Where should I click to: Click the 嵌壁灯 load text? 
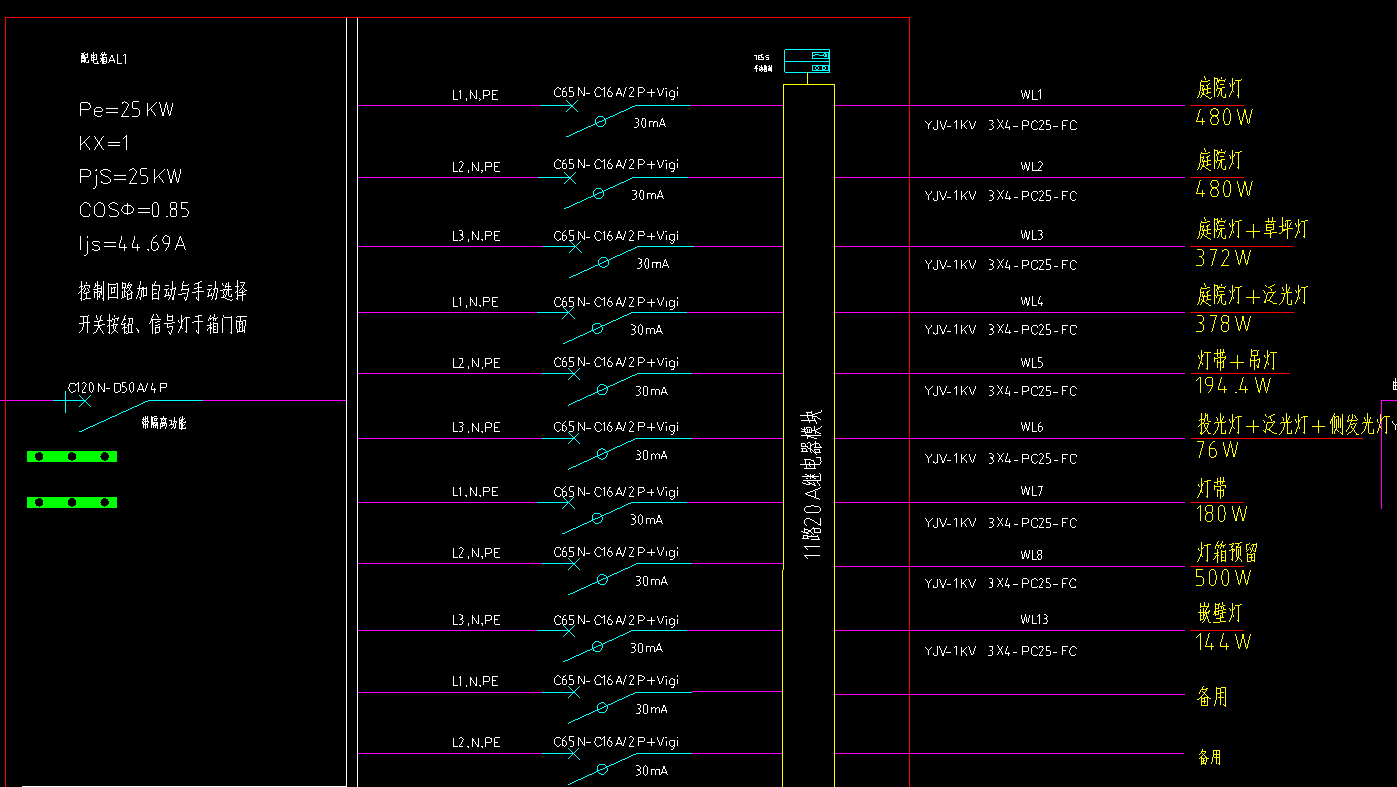coord(1219,613)
